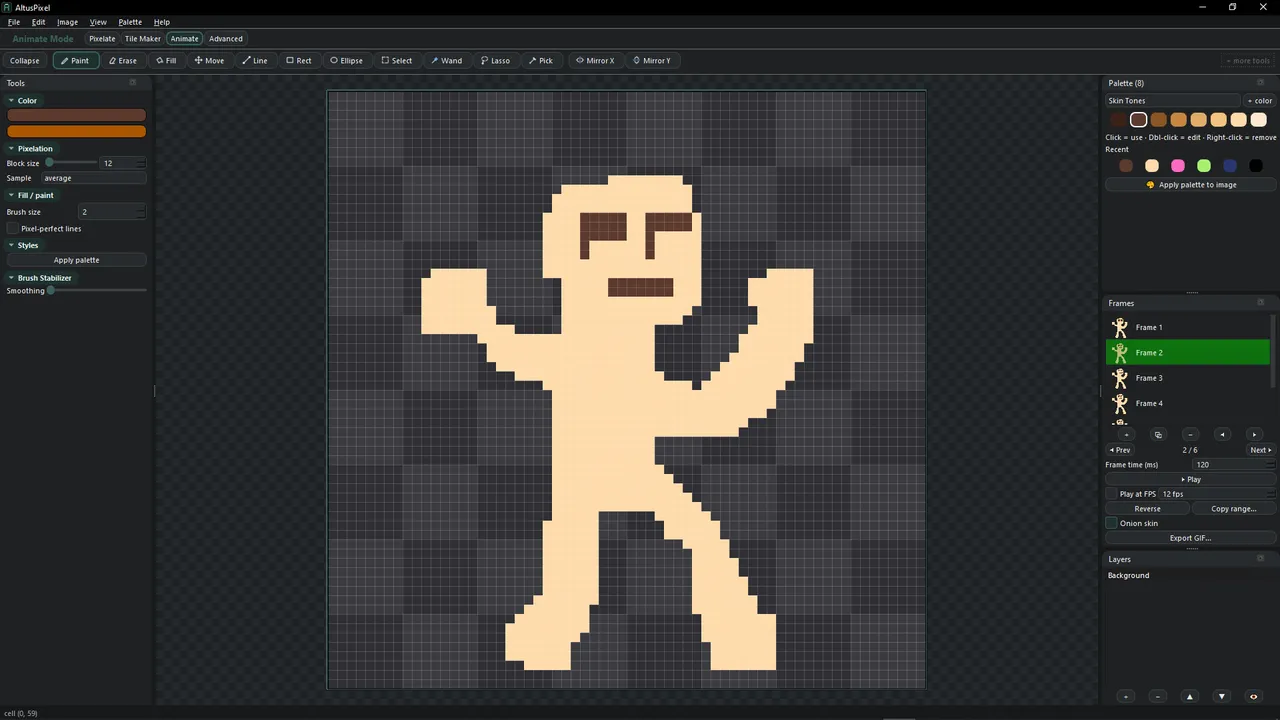Switch to Animate mode tab
1280x720 pixels.
[x=184, y=39]
